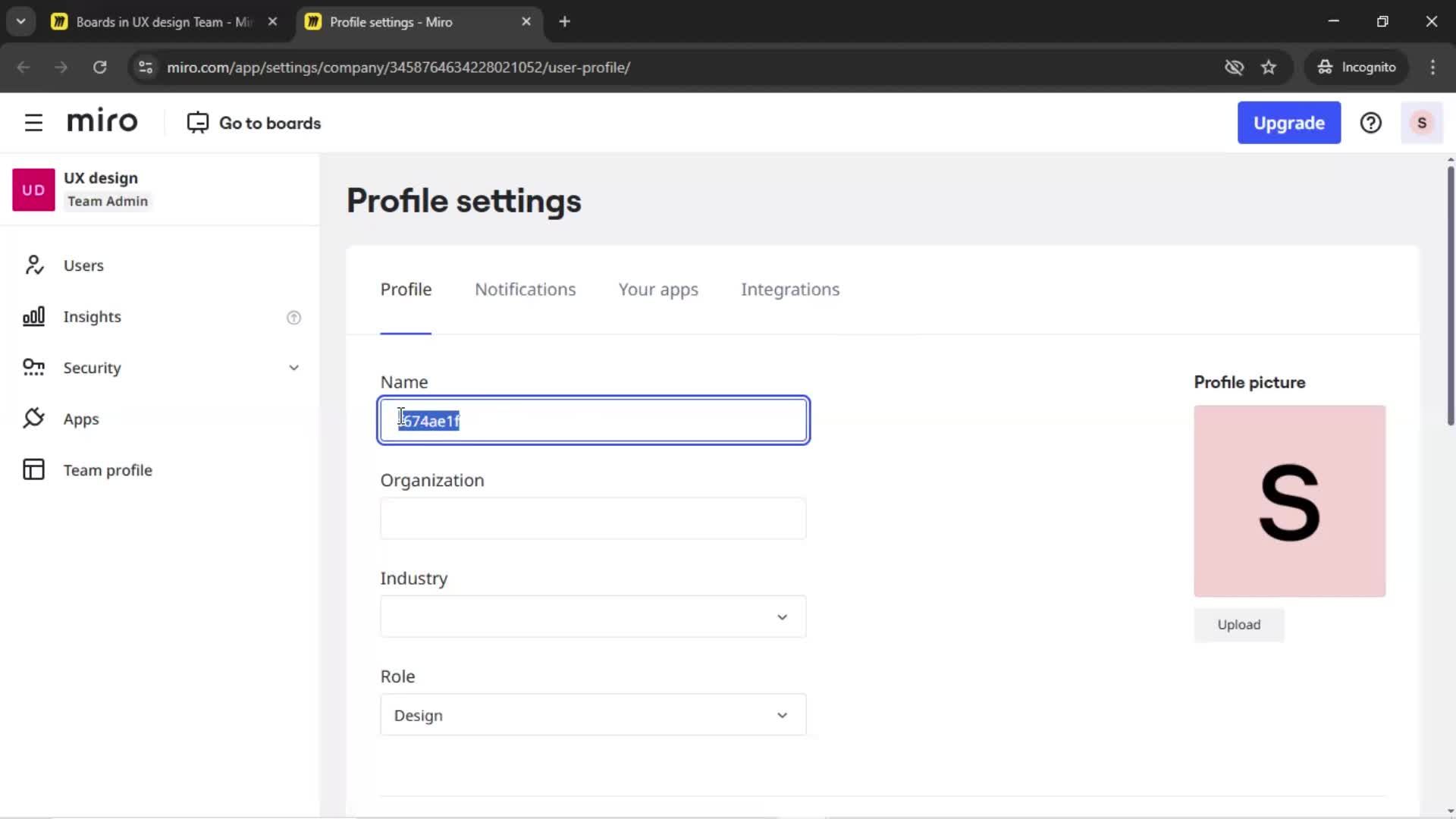Open the Industry dropdown
The image size is (1456, 819).
(x=593, y=617)
